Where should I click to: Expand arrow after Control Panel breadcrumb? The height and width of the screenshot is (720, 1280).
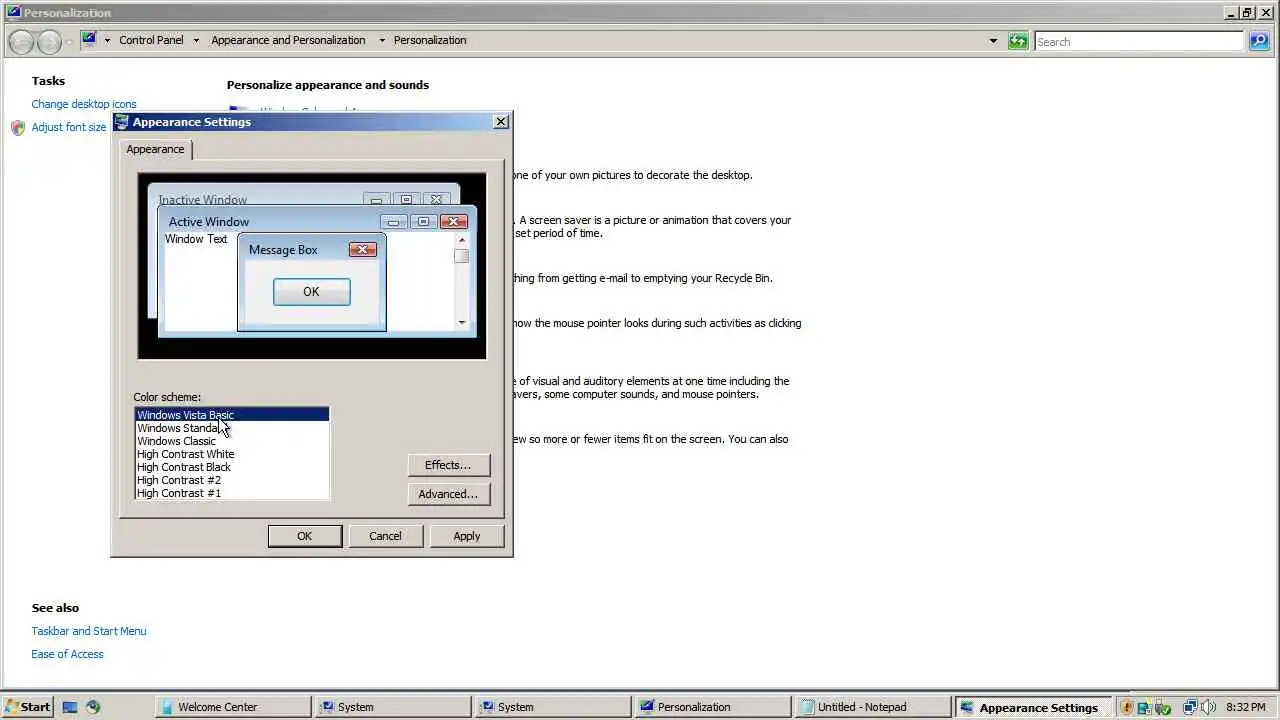click(196, 41)
